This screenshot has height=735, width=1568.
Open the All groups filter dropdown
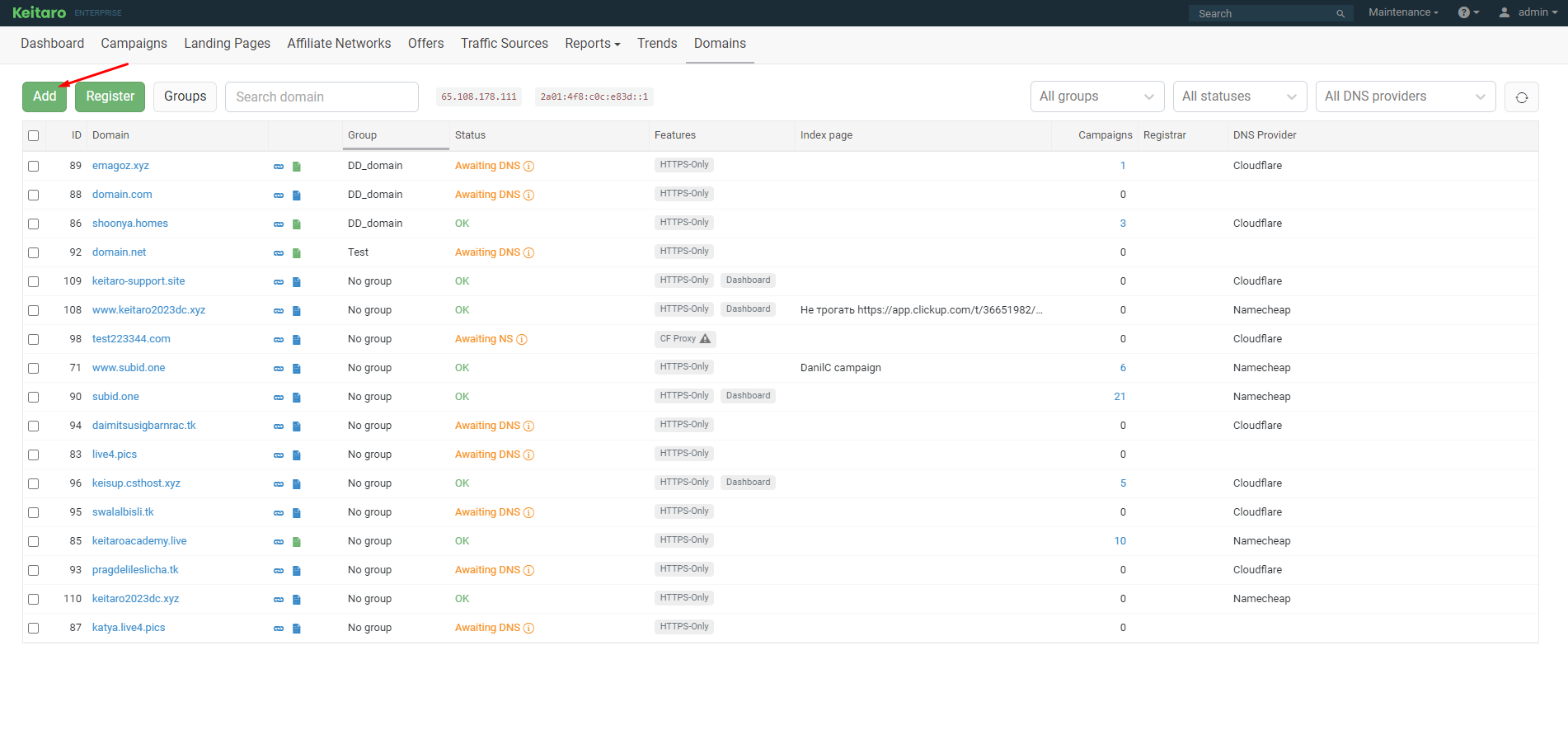(1097, 97)
